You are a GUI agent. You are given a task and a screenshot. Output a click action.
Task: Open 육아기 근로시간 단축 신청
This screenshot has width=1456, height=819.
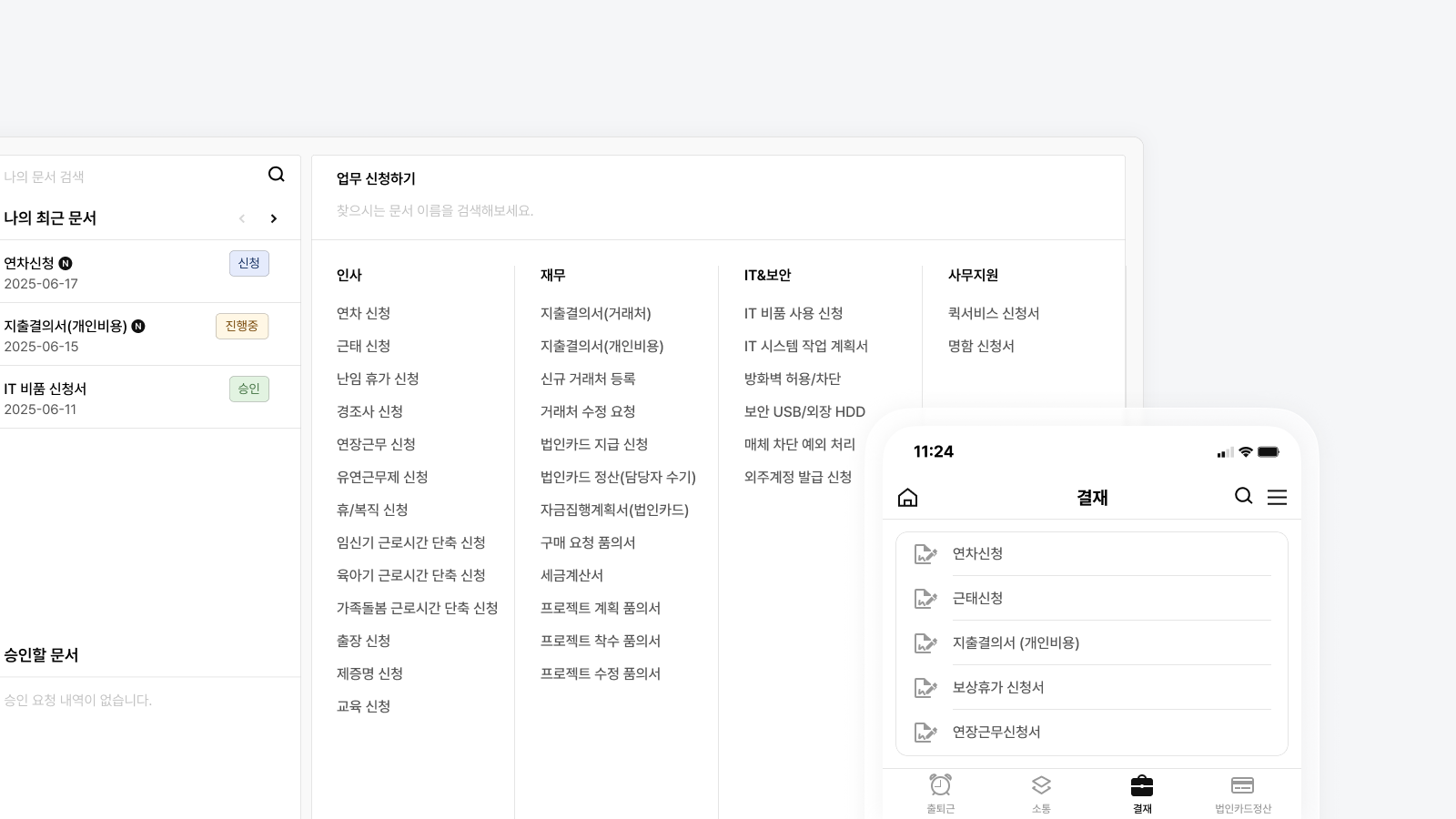click(x=410, y=575)
